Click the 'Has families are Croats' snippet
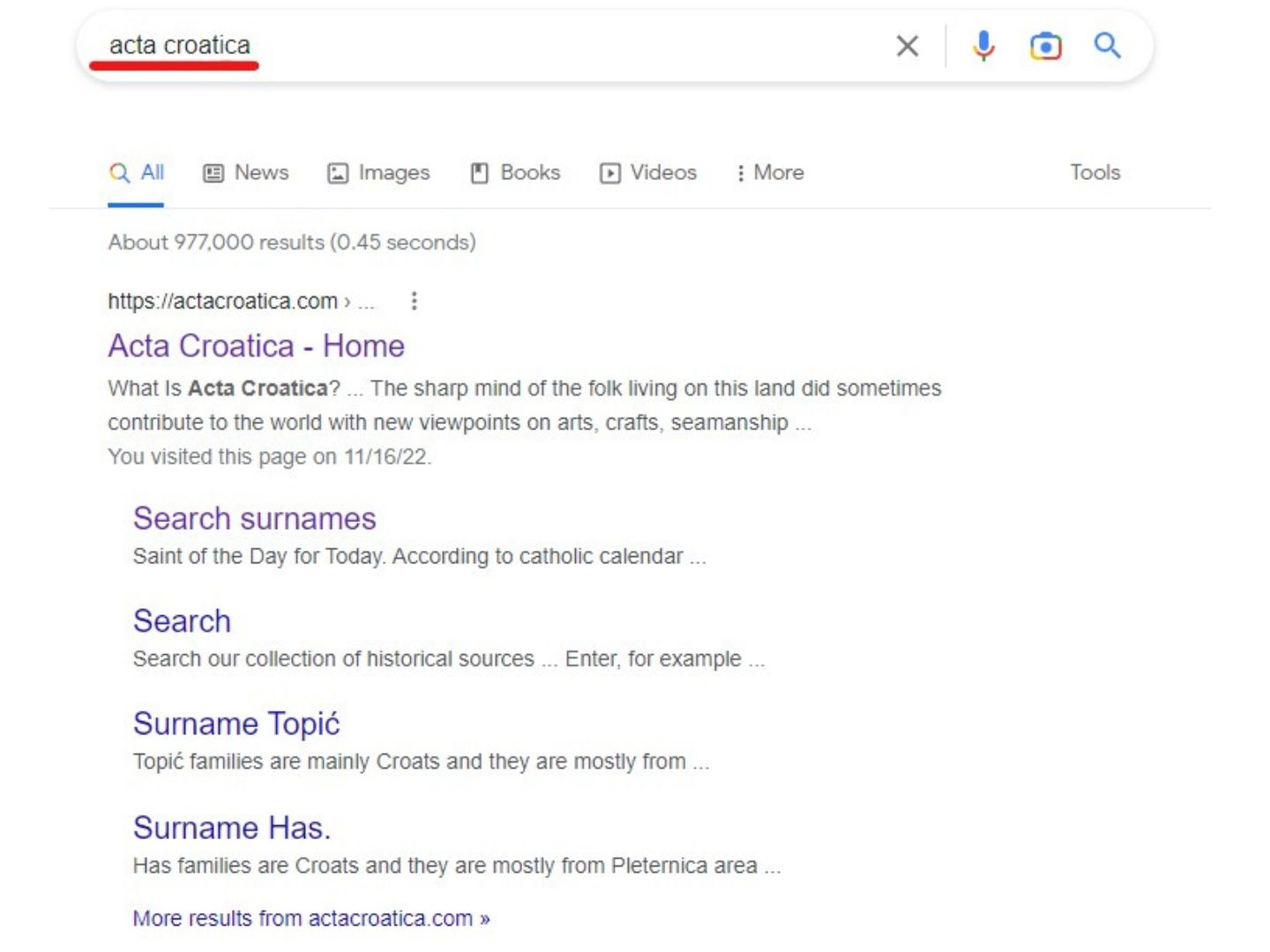The image size is (1270, 952). (457, 866)
